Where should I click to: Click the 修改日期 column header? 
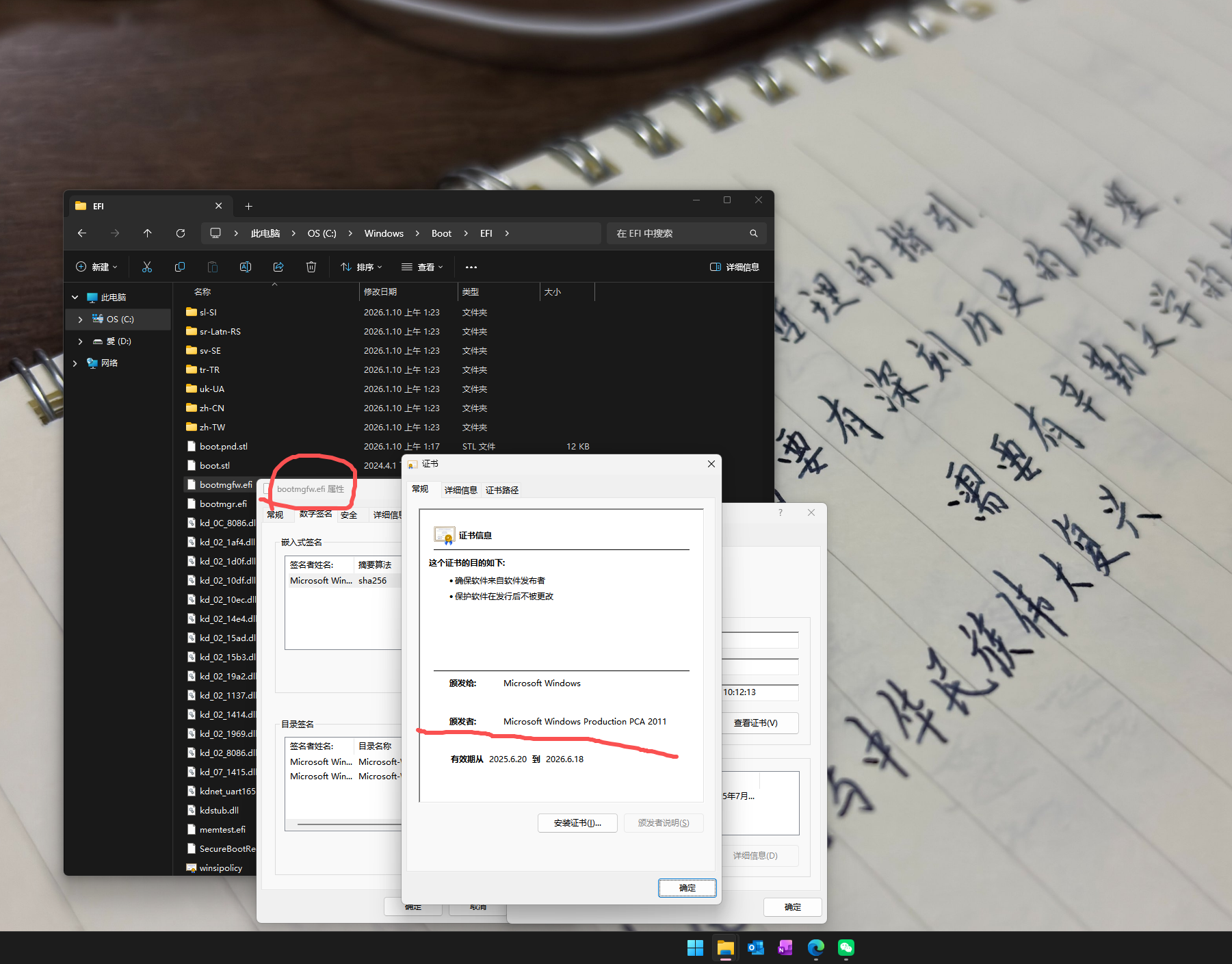(408, 292)
